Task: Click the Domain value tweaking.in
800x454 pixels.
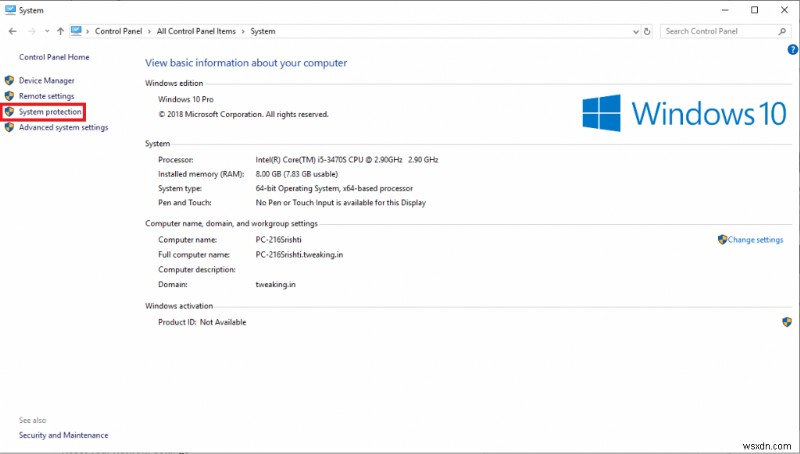Action: click(x=276, y=284)
